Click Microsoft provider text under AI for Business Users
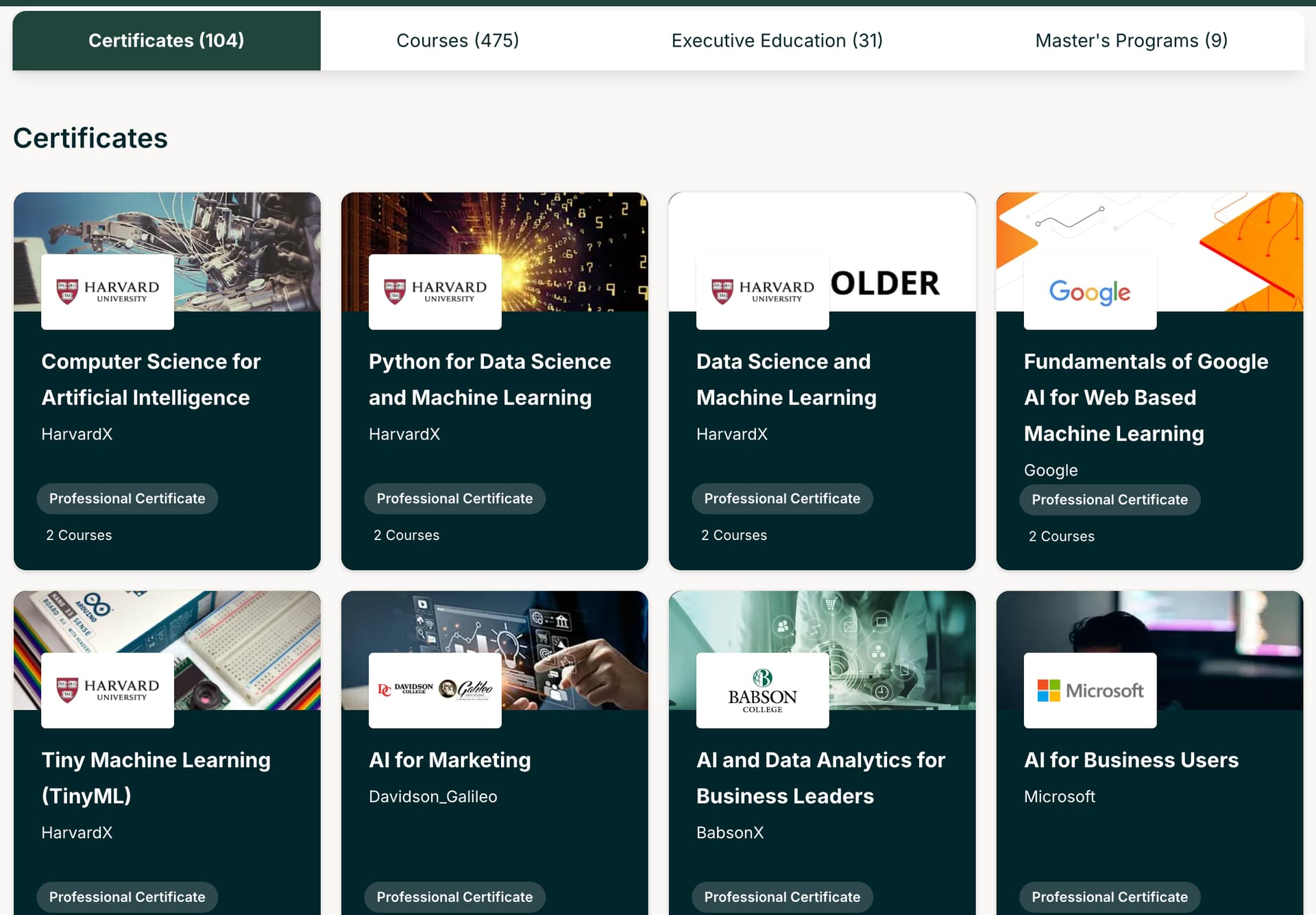 [x=1060, y=796]
